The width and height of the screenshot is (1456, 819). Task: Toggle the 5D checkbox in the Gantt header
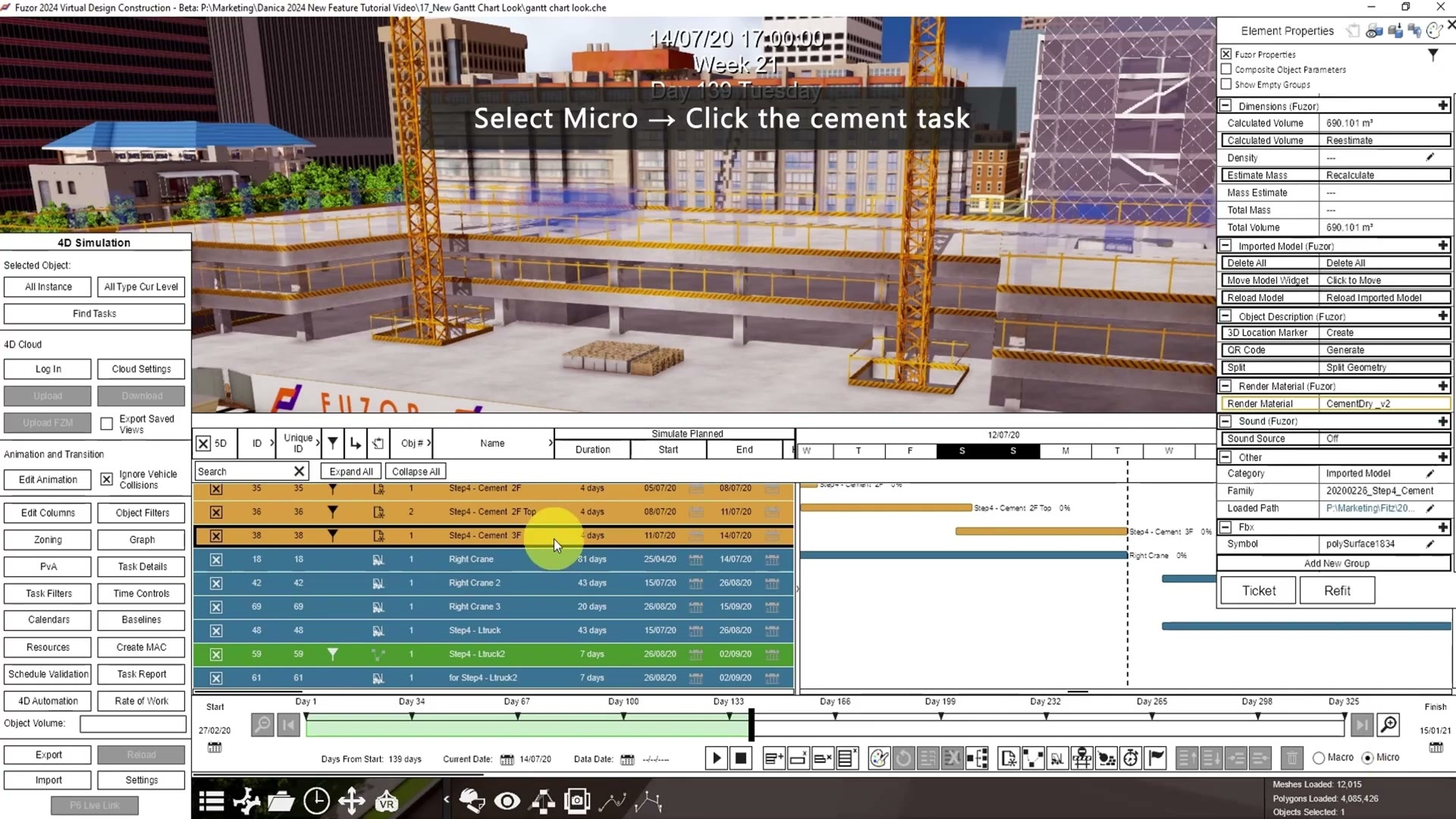coord(203,444)
